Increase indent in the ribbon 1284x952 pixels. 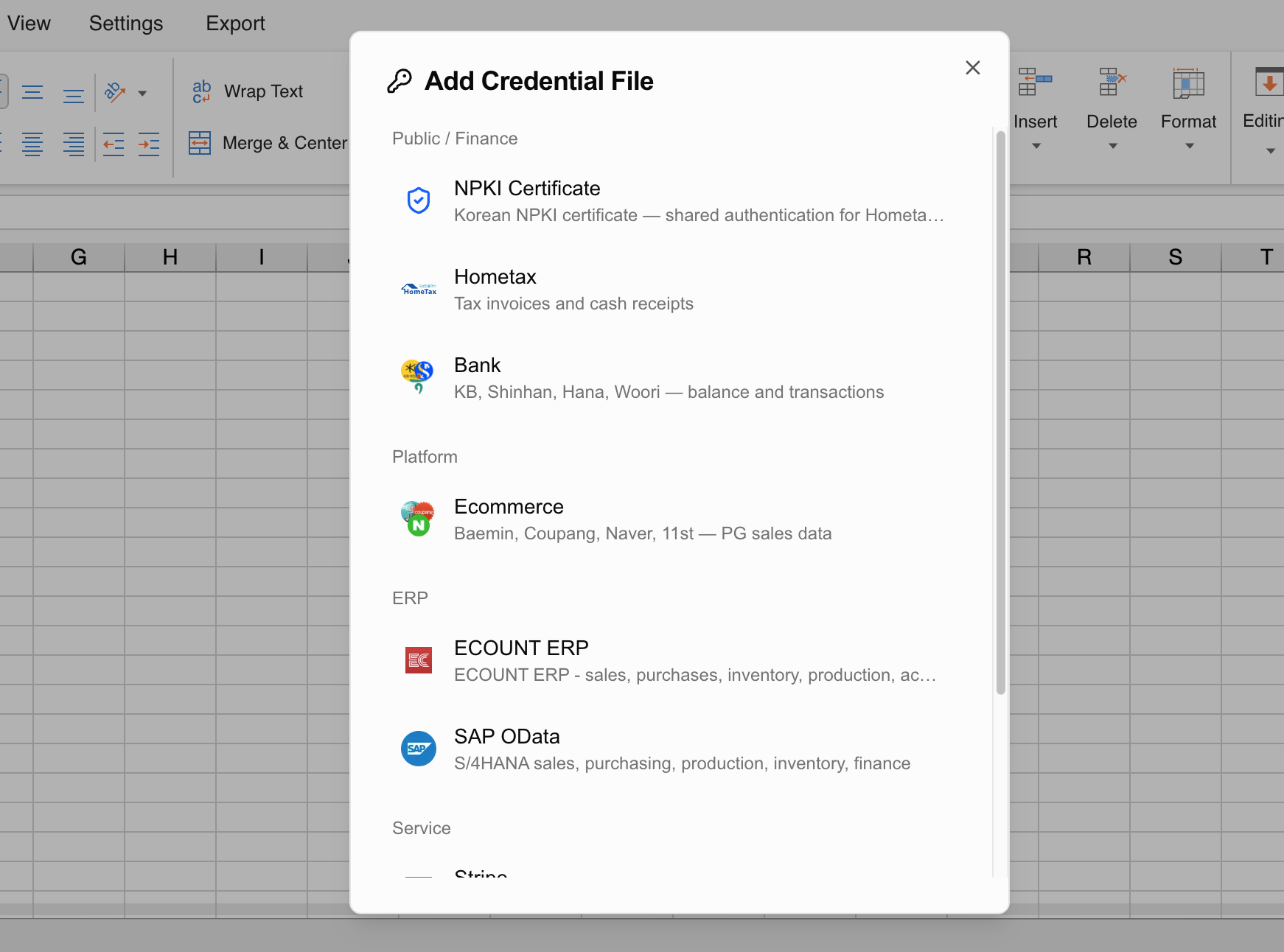149,144
